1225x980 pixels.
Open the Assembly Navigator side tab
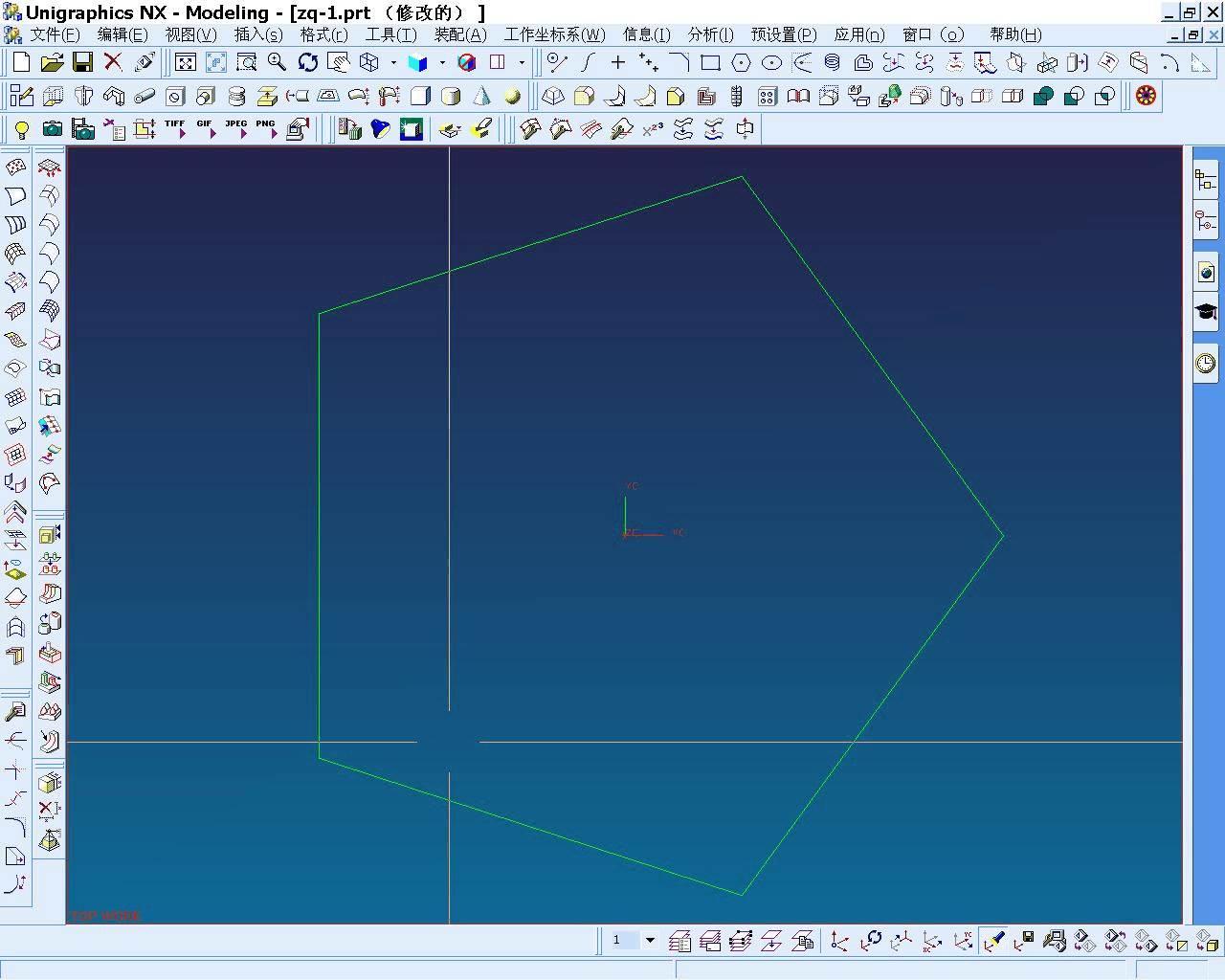pyautogui.click(x=1206, y=180)
